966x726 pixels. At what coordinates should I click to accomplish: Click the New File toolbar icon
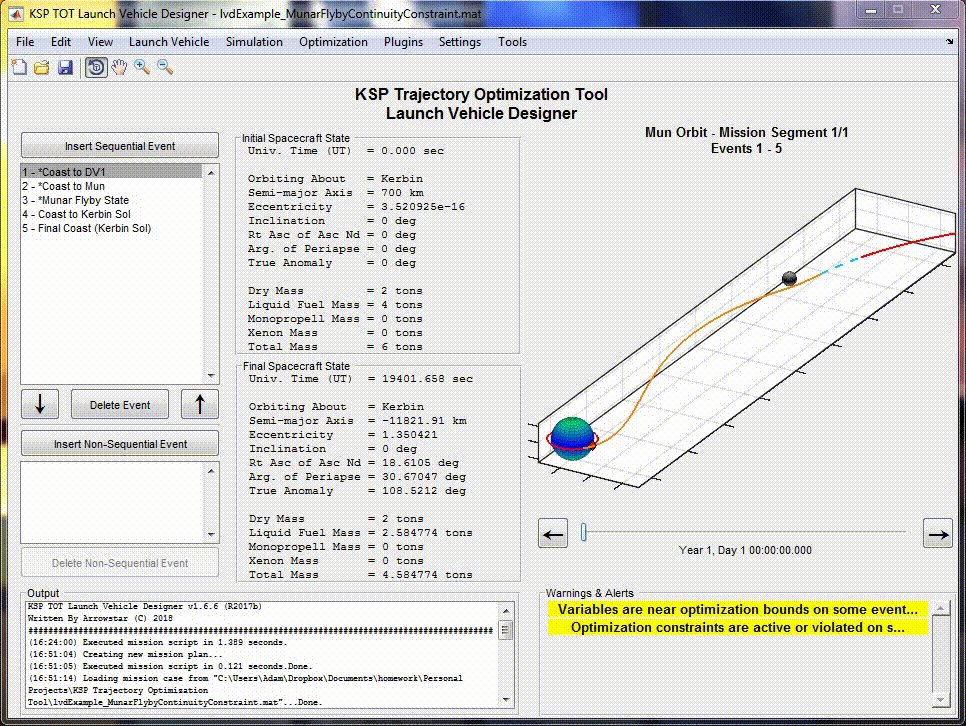[19, 67]
